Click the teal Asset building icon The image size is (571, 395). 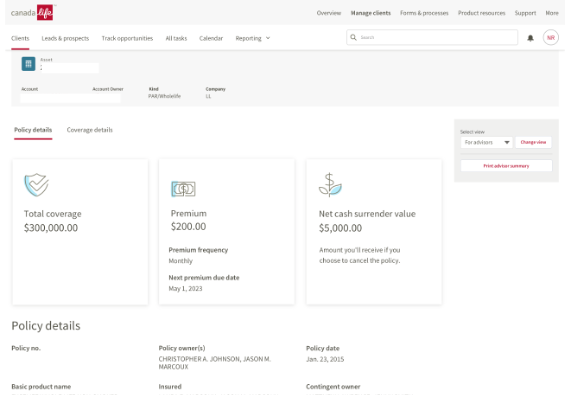(28, 64)
